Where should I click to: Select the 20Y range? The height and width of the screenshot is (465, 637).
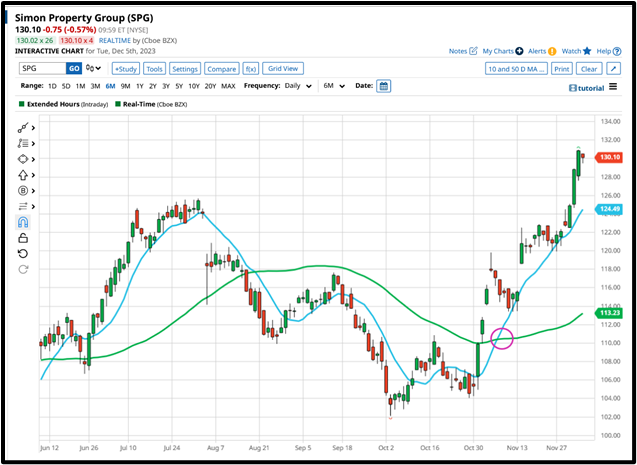[210, 86]
